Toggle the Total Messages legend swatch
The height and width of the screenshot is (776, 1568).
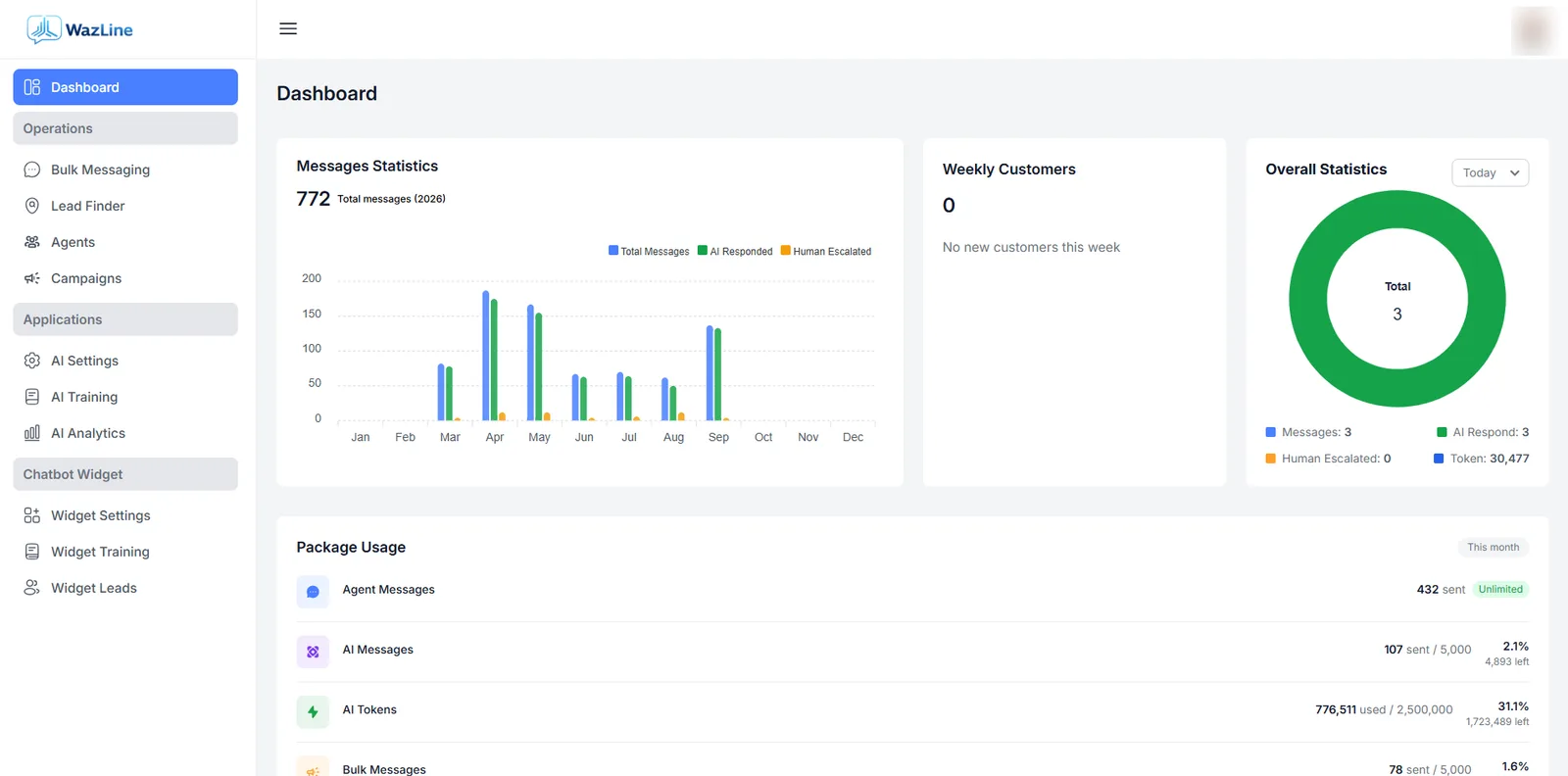point(613,251)
